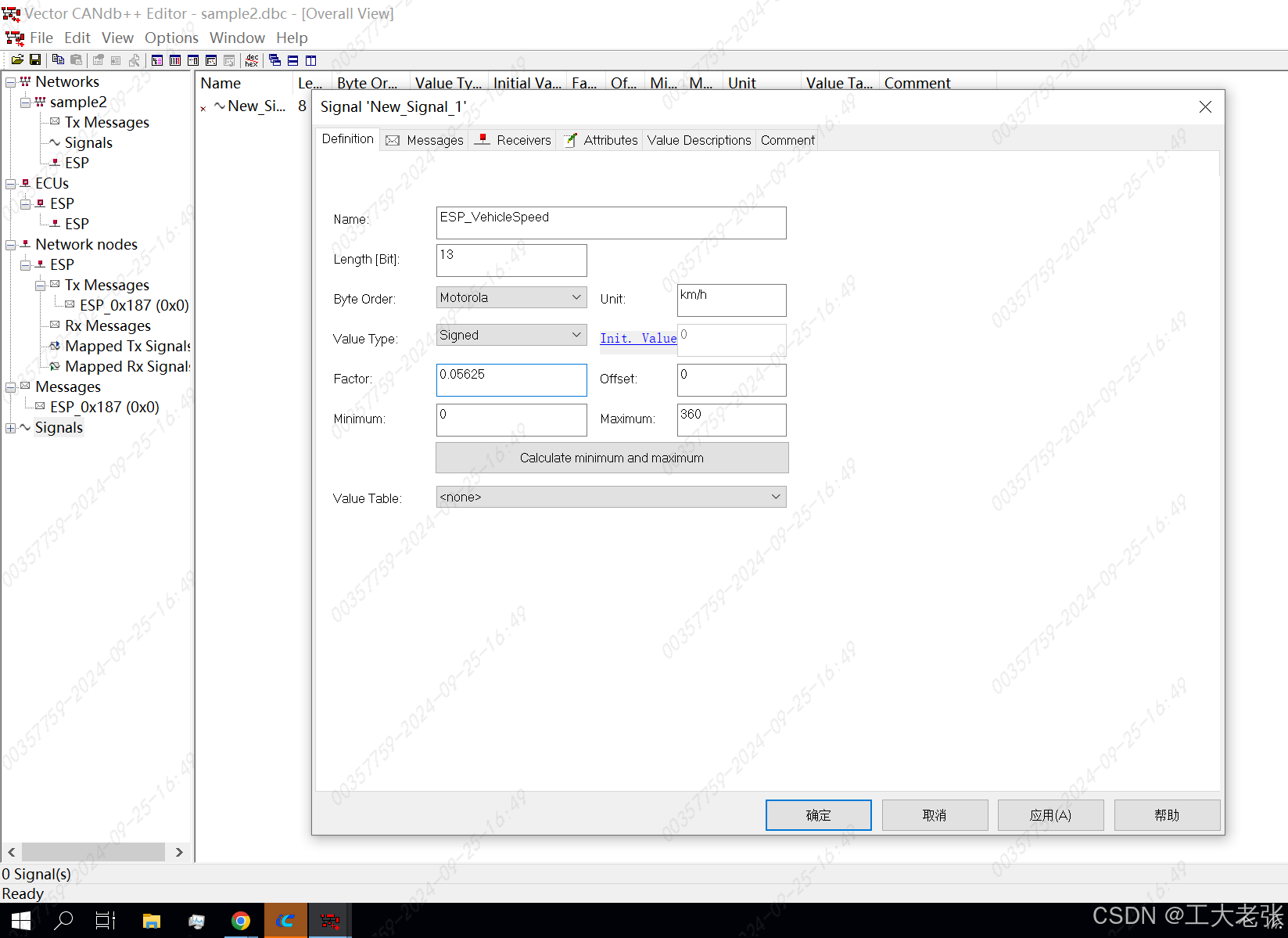Open the Byte Order dropdown
Screen dimensions: 1288x938
tap(511, 297)
